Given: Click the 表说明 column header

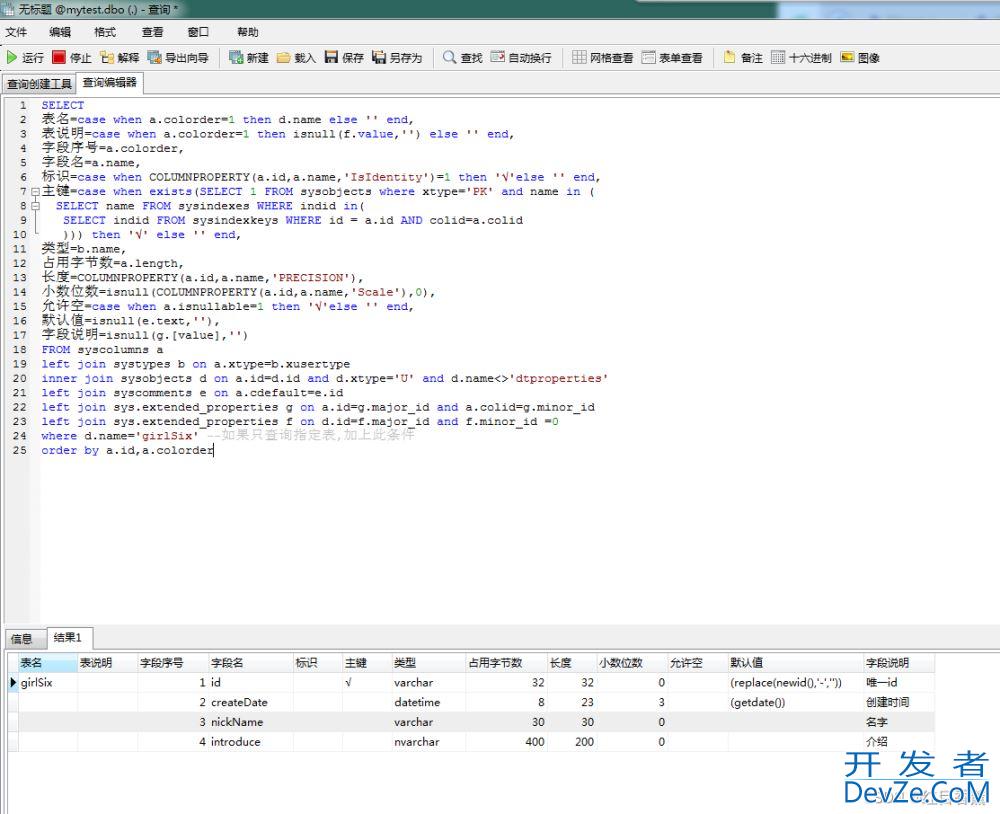Looking at the screenshot, I should pos(107,663).
